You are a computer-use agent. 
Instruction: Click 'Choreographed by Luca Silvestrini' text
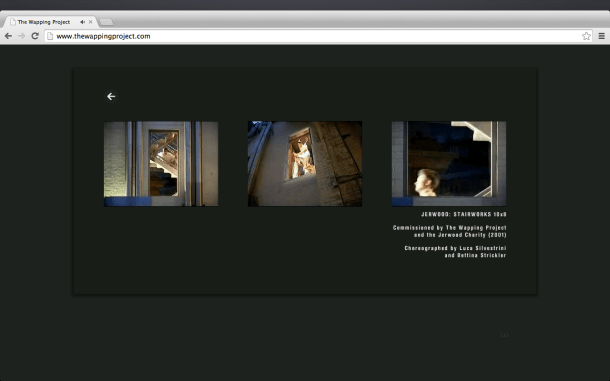coord(456,248)
